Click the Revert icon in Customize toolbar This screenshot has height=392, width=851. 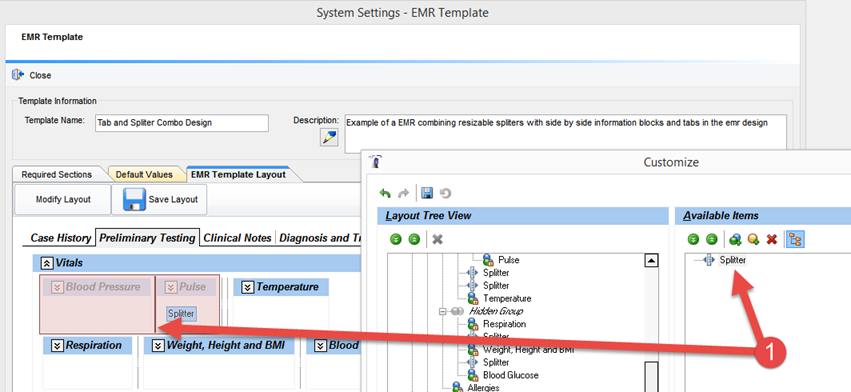coord(445,193)
